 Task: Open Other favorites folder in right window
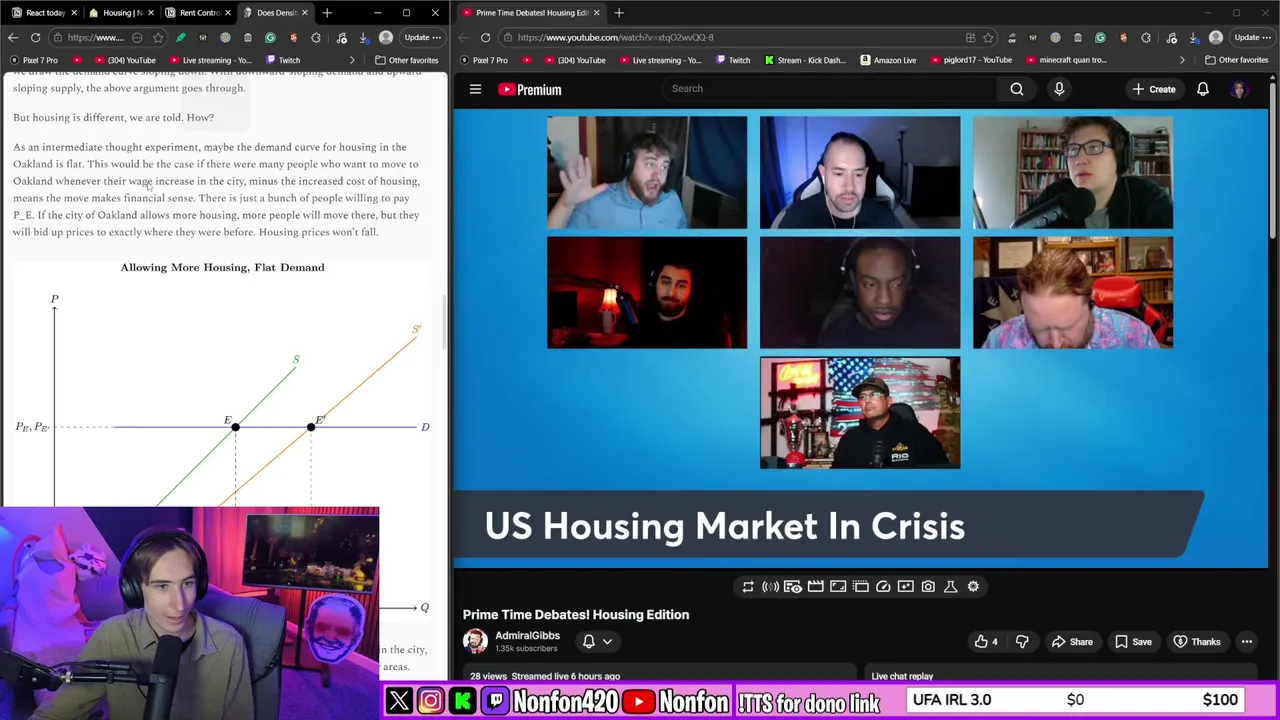pyautogui.click(x=1237, y=60)
